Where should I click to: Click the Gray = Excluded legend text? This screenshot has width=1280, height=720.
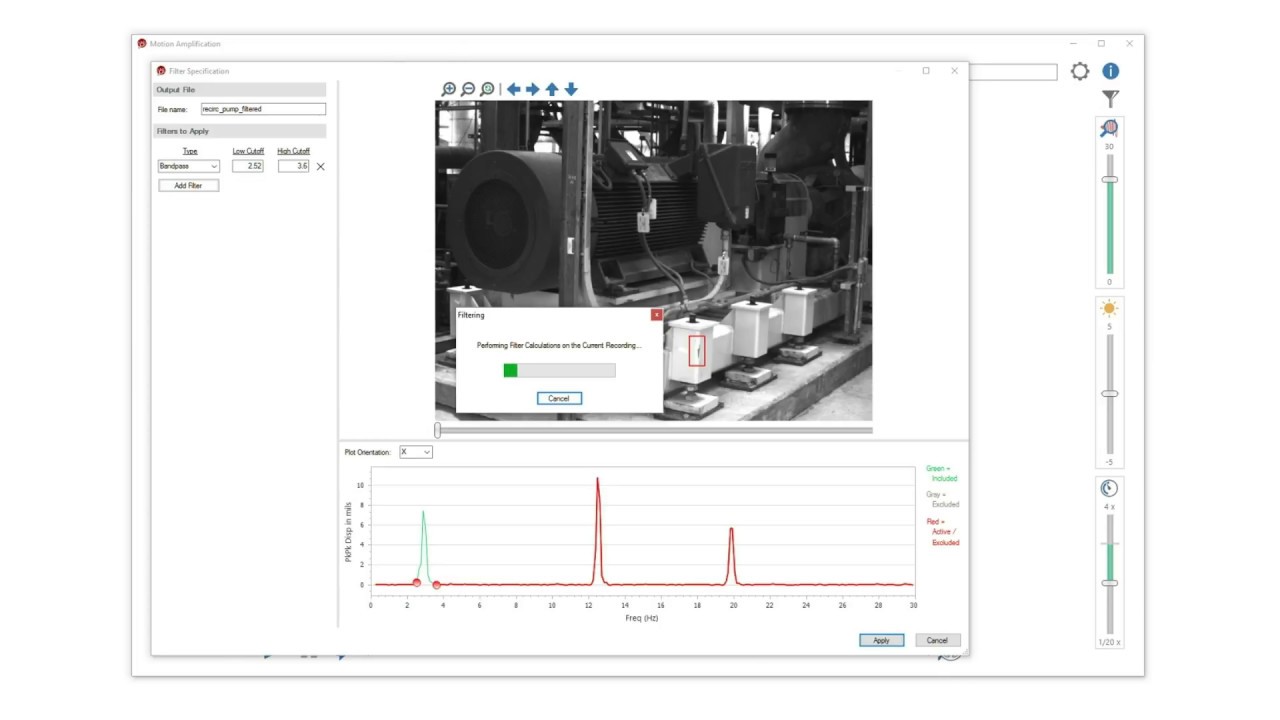(x=942, y=500)
